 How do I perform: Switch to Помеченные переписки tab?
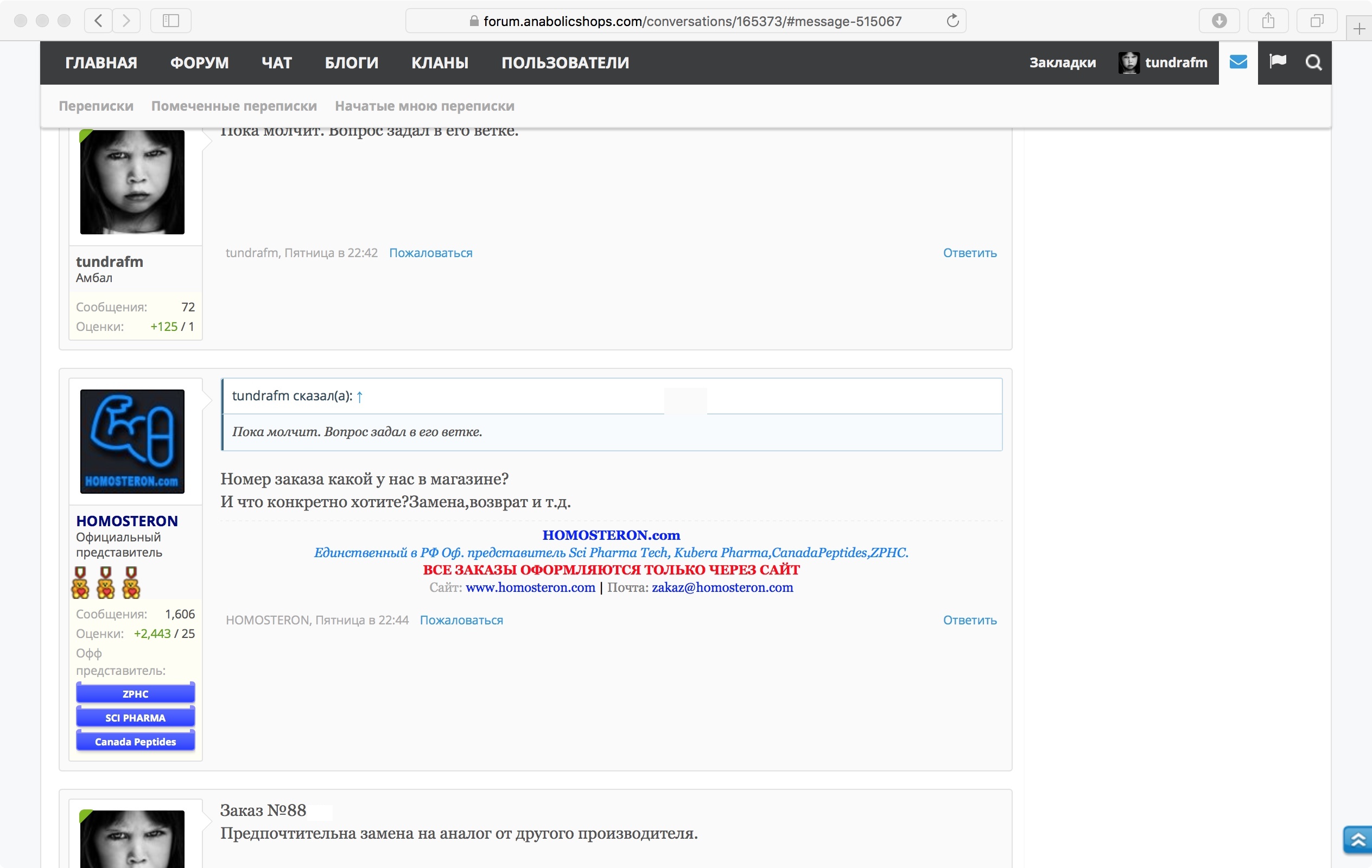point(233,106)
